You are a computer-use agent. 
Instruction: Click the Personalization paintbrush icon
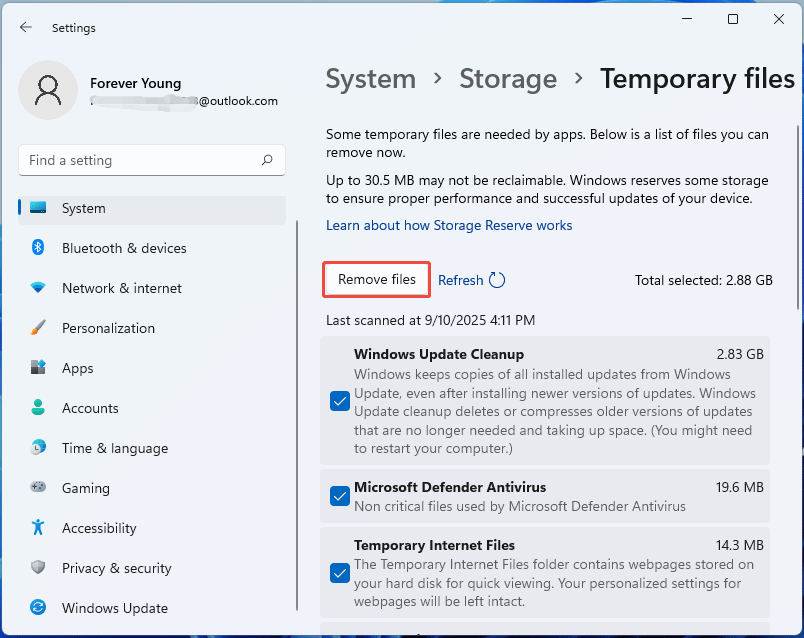click(x=38, y=328)
